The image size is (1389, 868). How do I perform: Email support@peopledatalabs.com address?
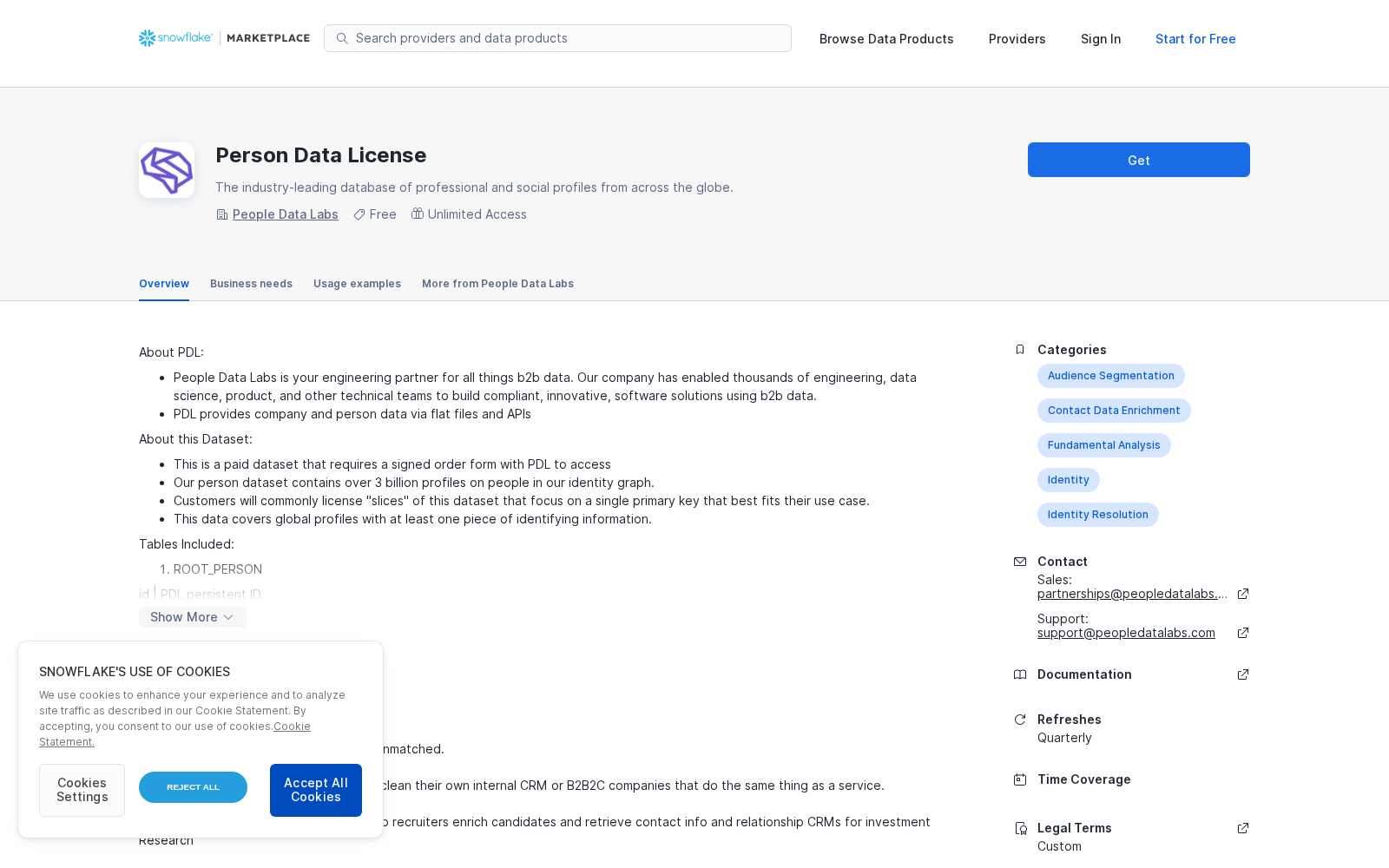coord(1126,633)
